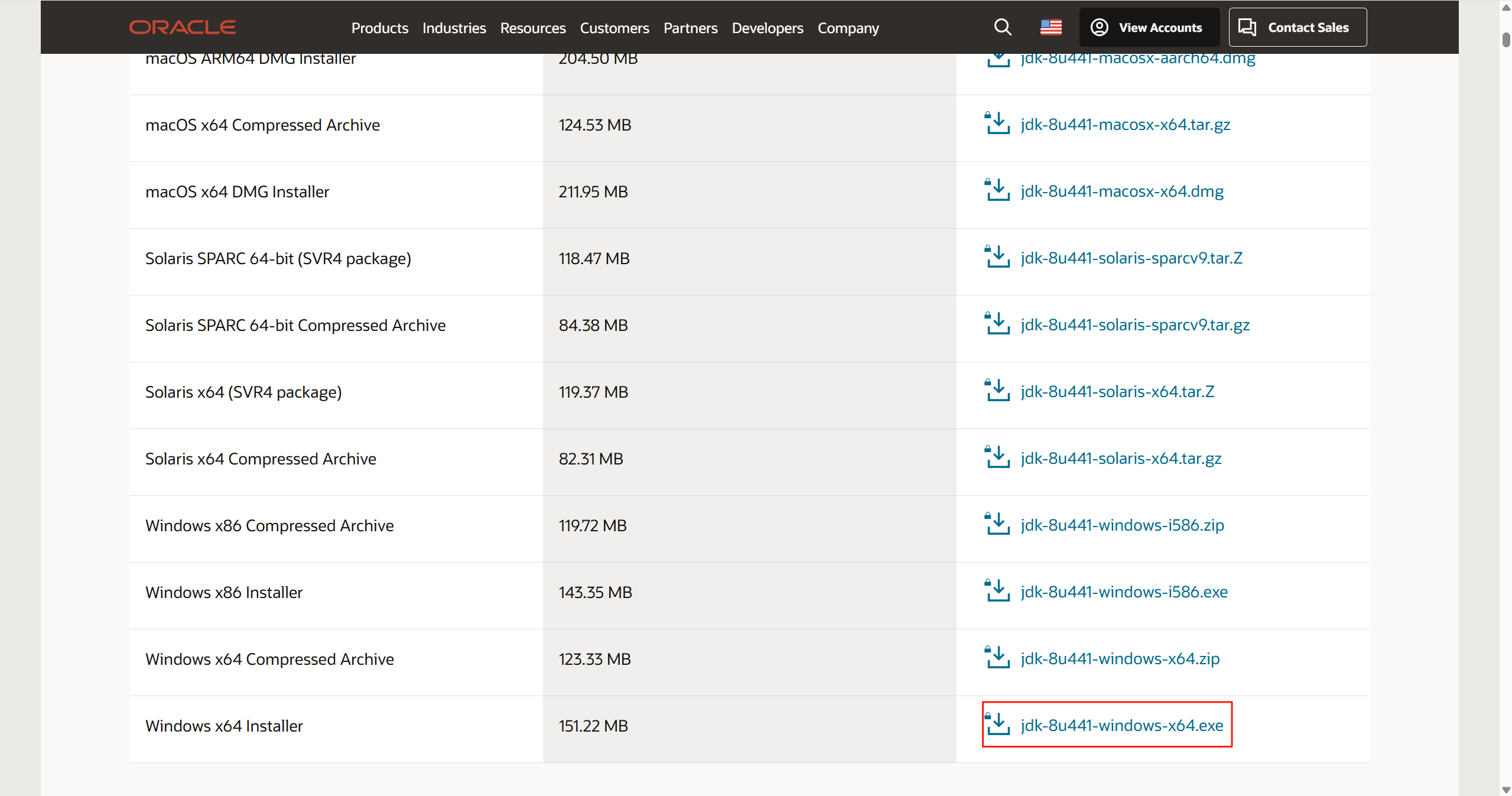
Task: Click download icon beside jdk-8u441-windows-x64.exe
Action: click(997, 725)
